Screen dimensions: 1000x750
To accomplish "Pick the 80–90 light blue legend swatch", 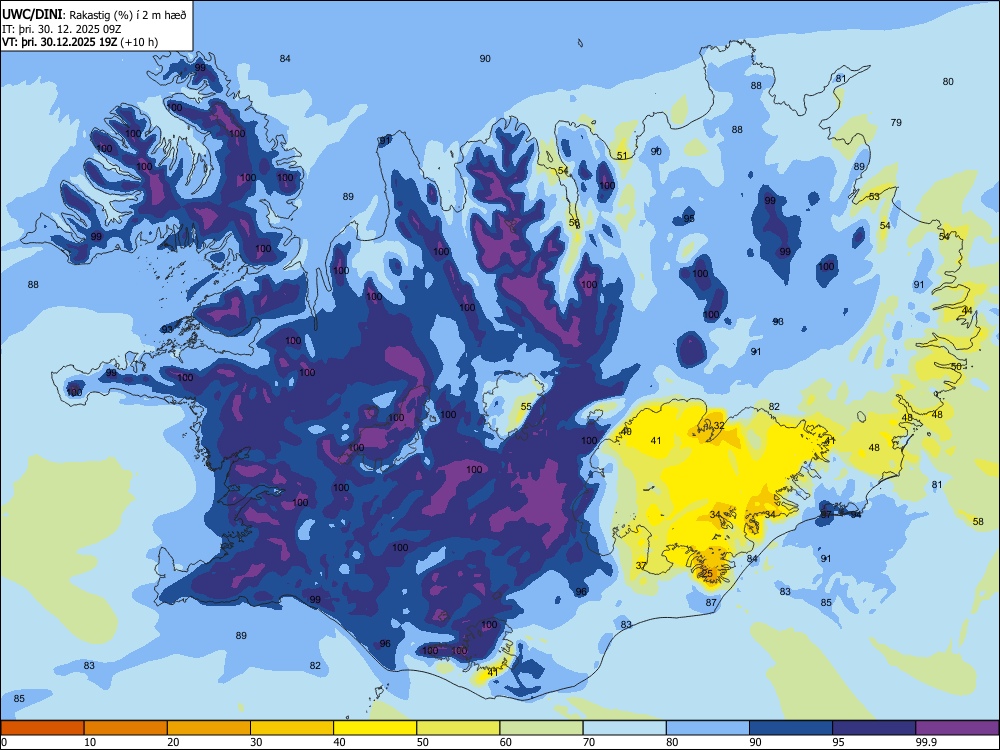I will [x=708, y=728].
